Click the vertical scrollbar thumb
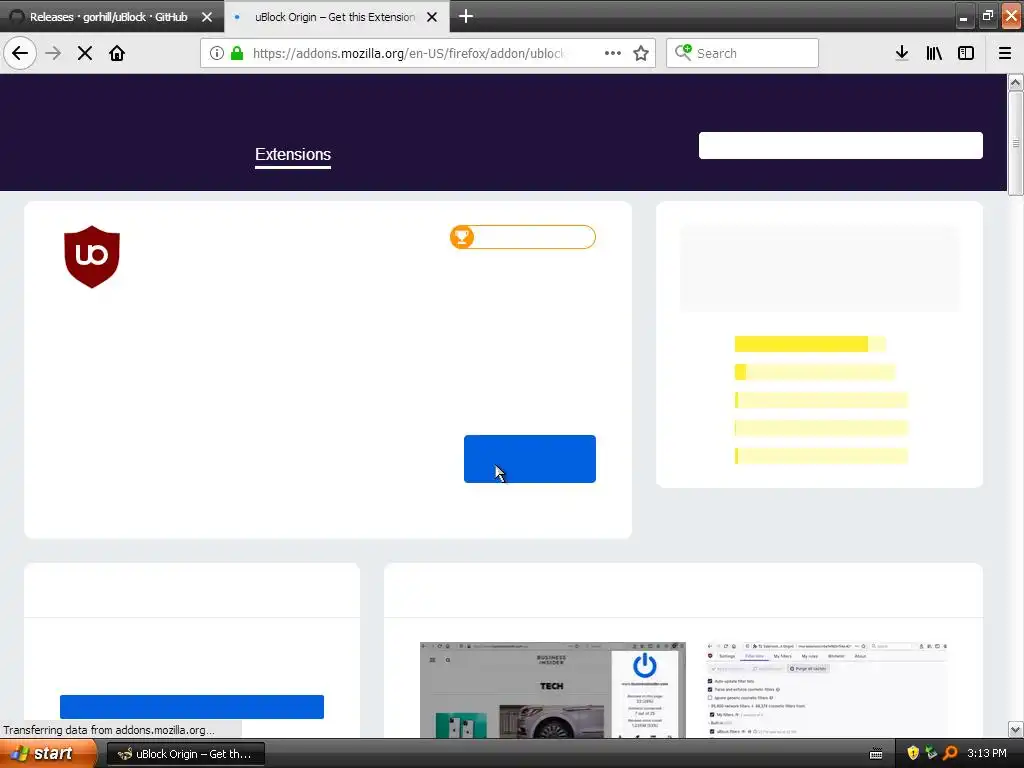Screen dimensions: 1024x768 click(1015, 143)
